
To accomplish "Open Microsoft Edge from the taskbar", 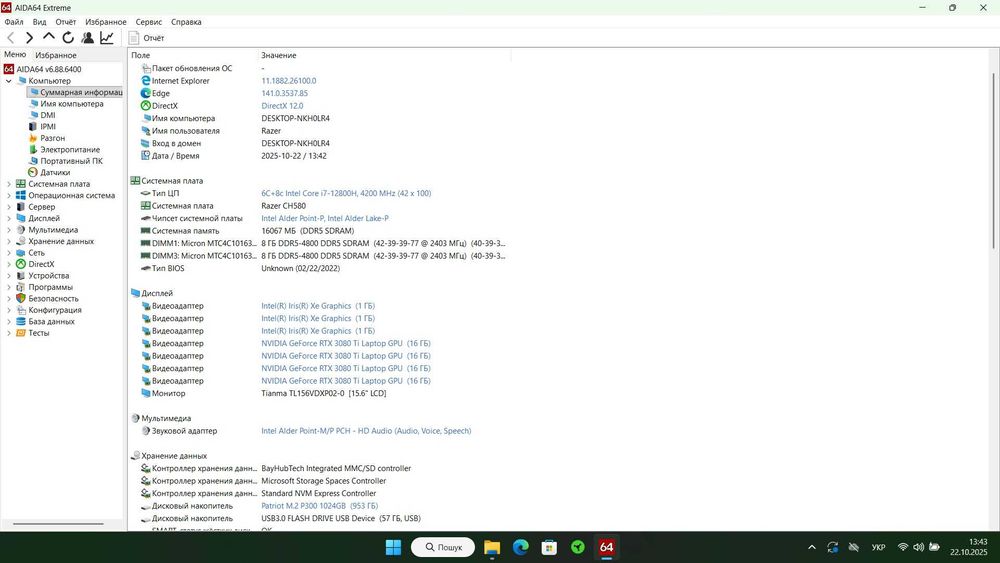I will coord(520,547).
